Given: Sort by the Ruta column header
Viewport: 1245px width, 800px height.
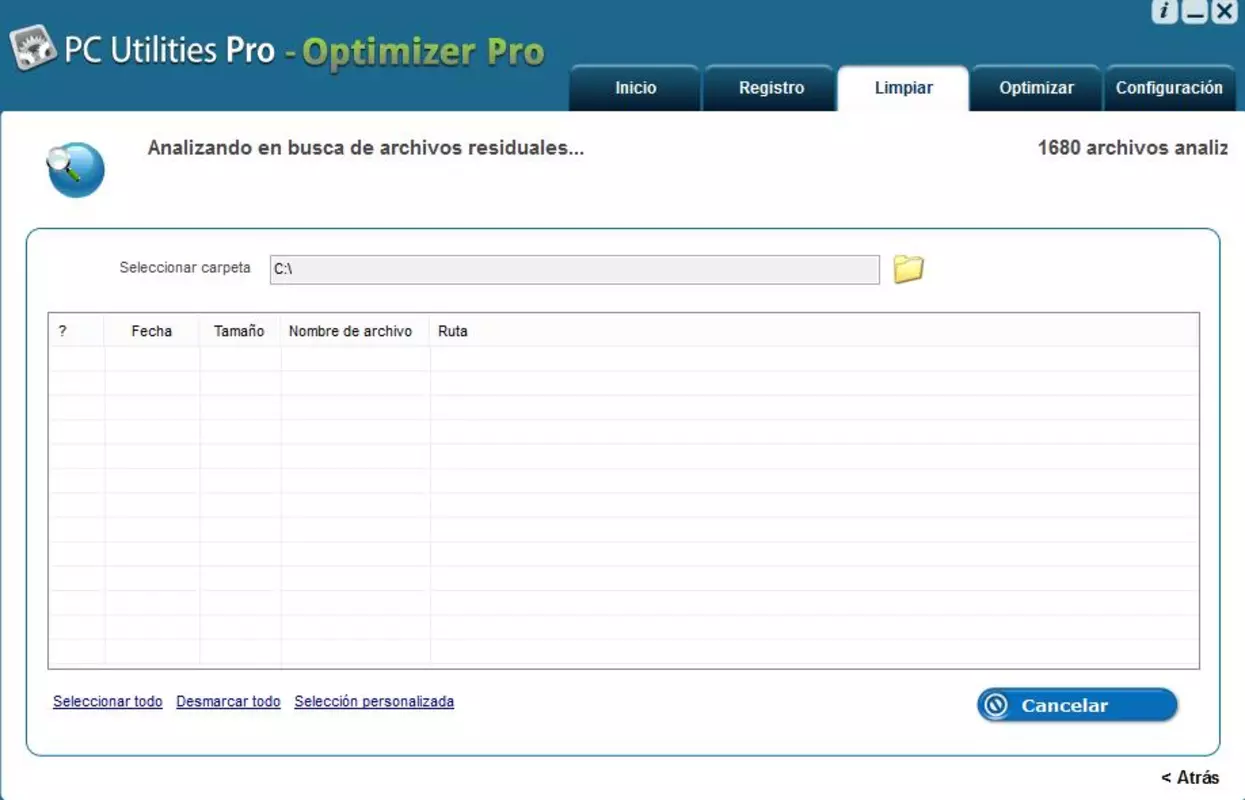Looking at the screenshot, I should click(x=814, y=331).
